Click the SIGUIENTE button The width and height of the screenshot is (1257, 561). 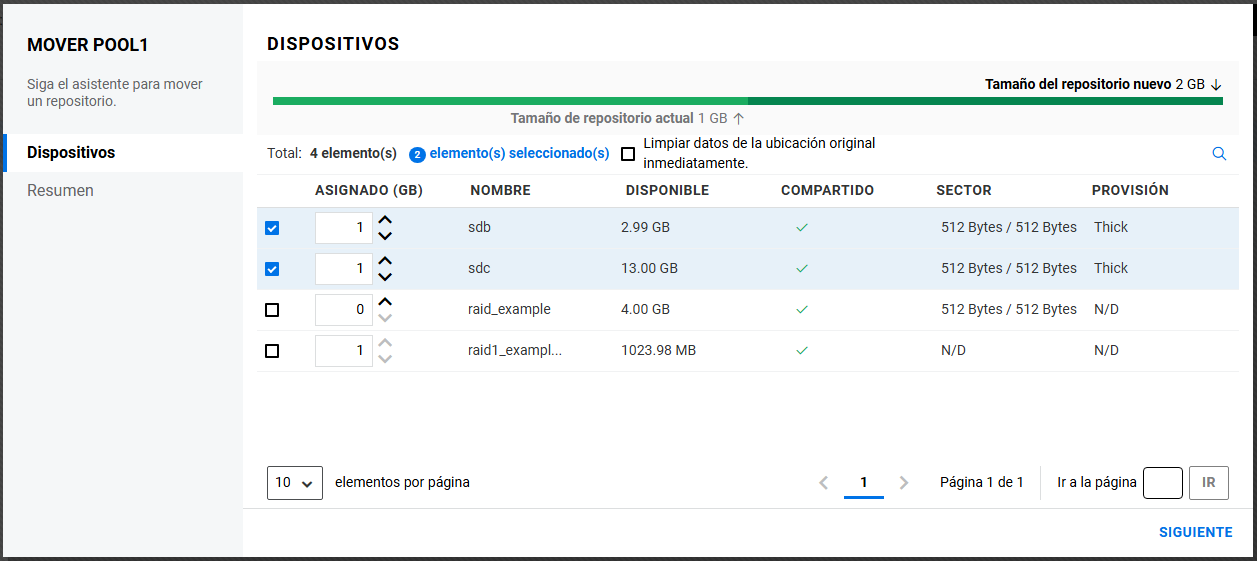pos(1195,533)
